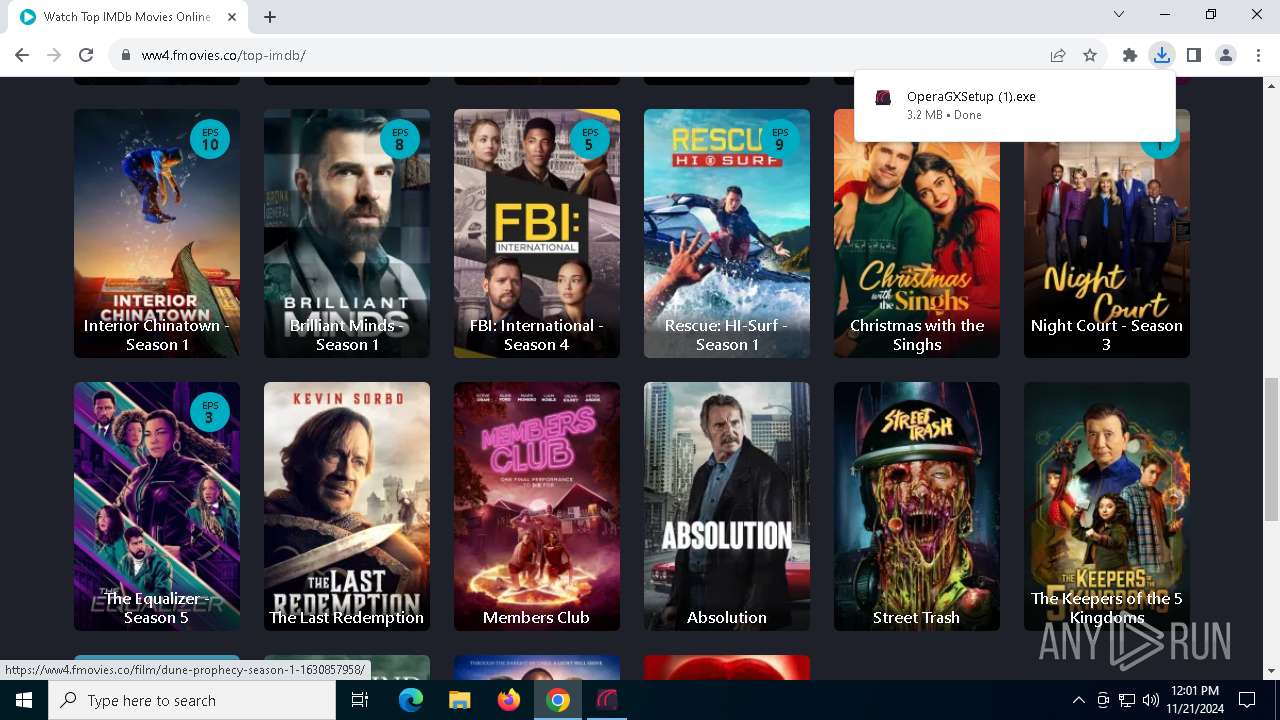Image resolution: width=1280 pixels, height=720 pixels.
Task: Open Interior Chinatown Season 1 poster
Action: 157,233
